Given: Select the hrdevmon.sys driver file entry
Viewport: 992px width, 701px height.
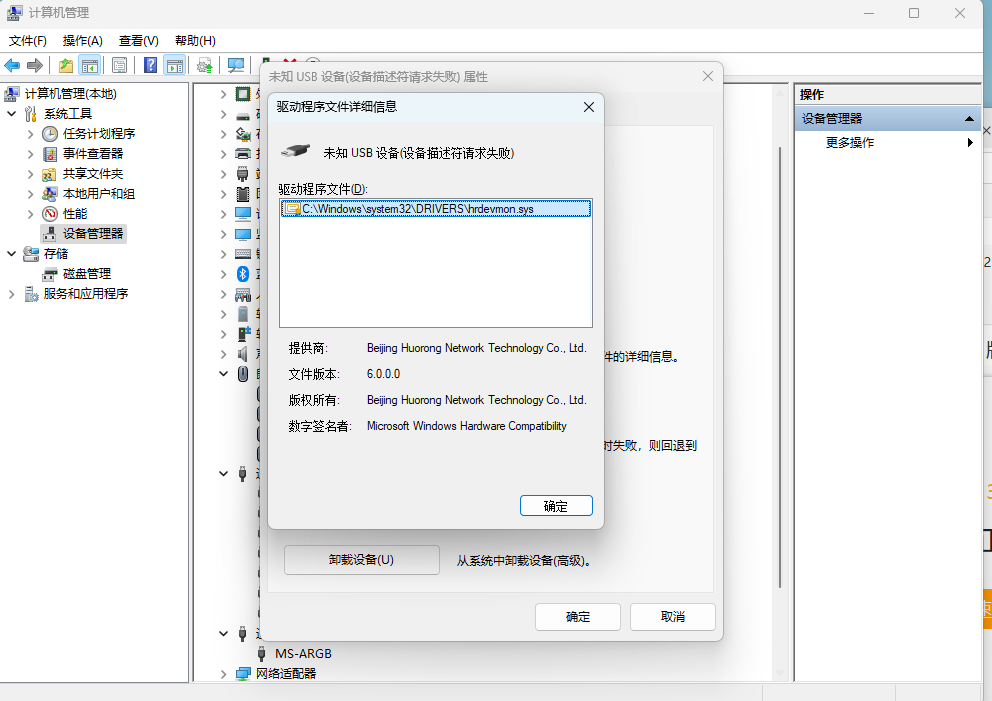Looking at the screenshot, I should click(435, 209).
